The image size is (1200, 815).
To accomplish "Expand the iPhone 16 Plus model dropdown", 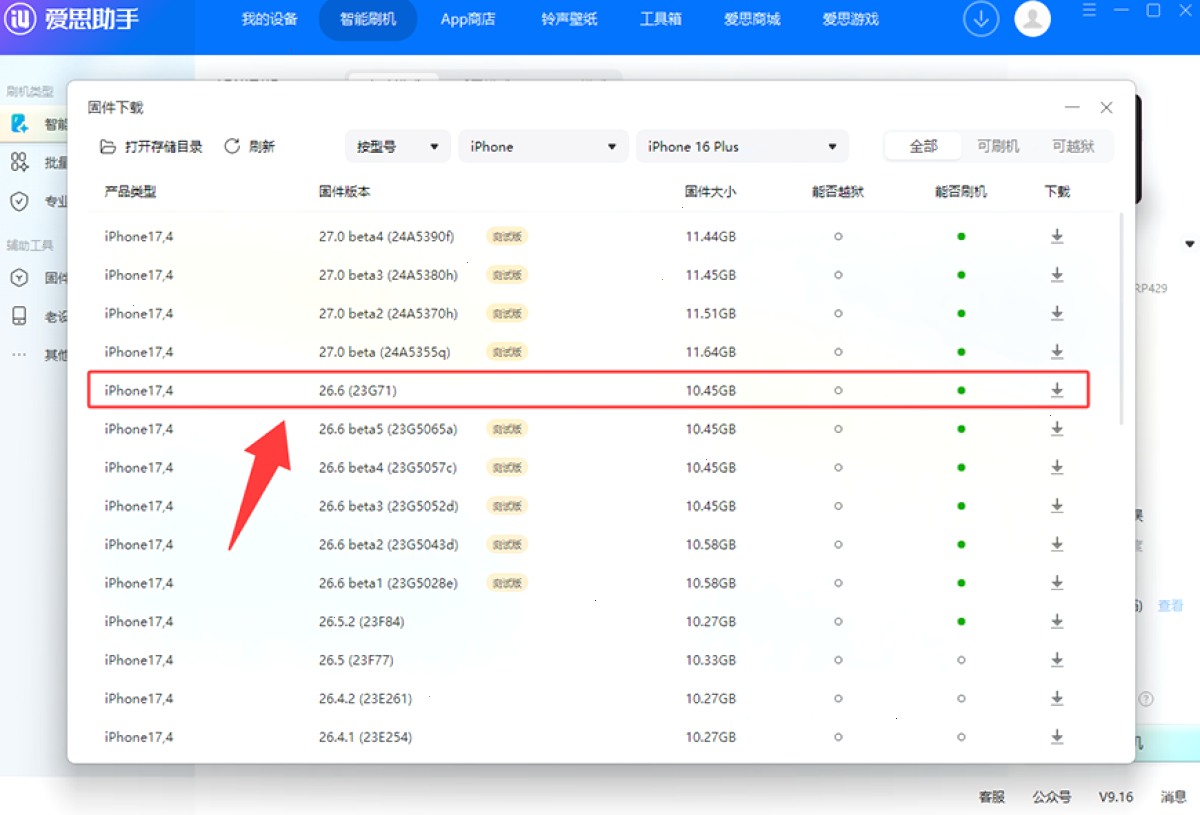I will click(742, 146).
